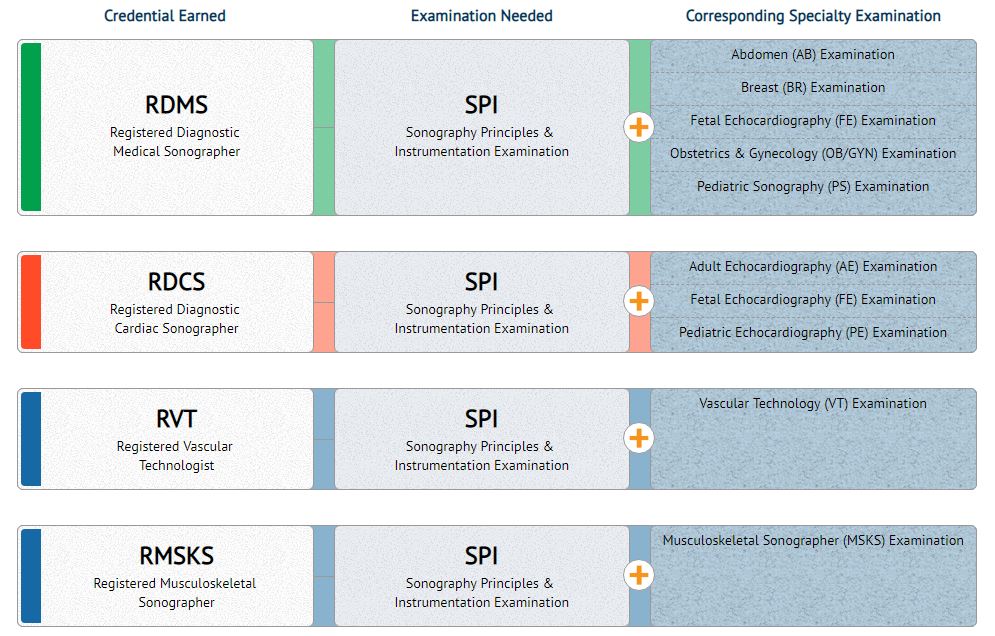Click the SPI examination box beside RDMS

[481, 127]
